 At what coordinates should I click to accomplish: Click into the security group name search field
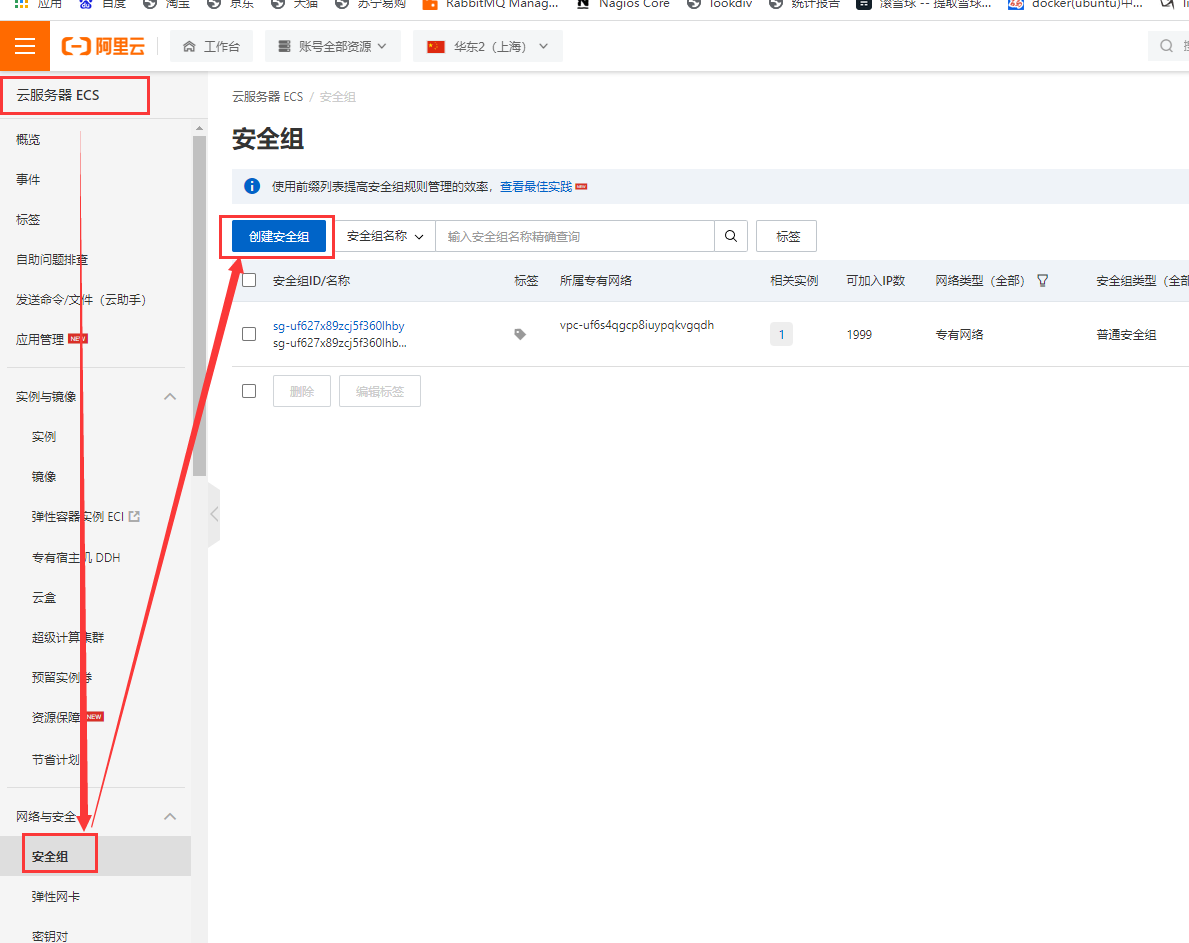(575, 237)
